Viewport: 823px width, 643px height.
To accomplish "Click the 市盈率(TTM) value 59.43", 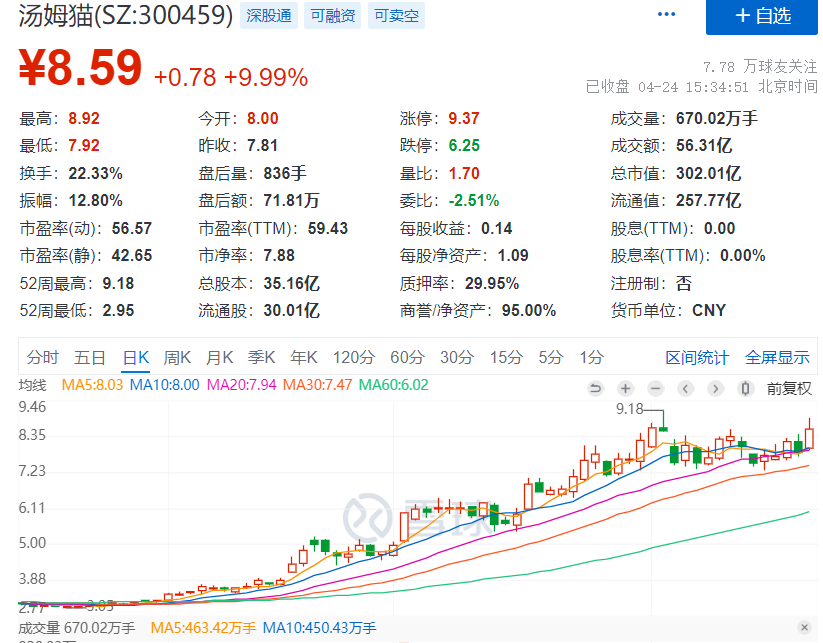I will [x=328, y=228].
